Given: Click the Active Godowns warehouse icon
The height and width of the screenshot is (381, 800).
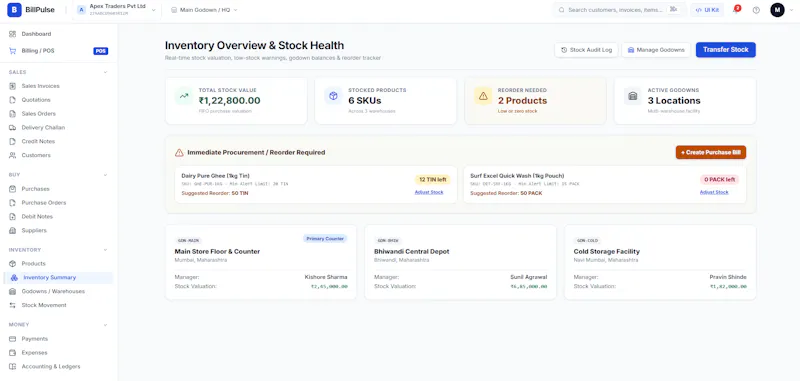Looking at the screenshot, I should pos(633,95).
